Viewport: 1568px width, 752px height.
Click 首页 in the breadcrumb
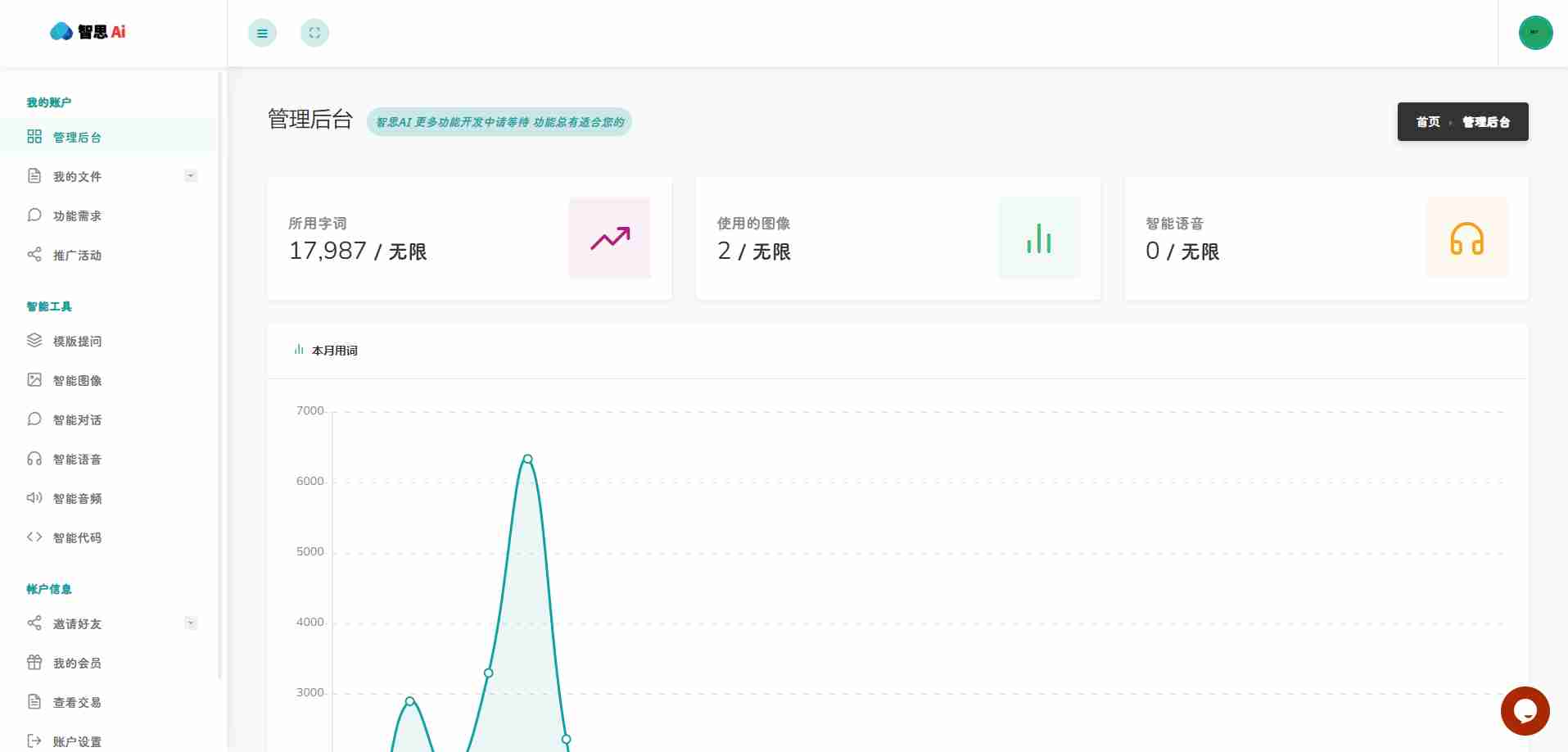point(1428,121)
